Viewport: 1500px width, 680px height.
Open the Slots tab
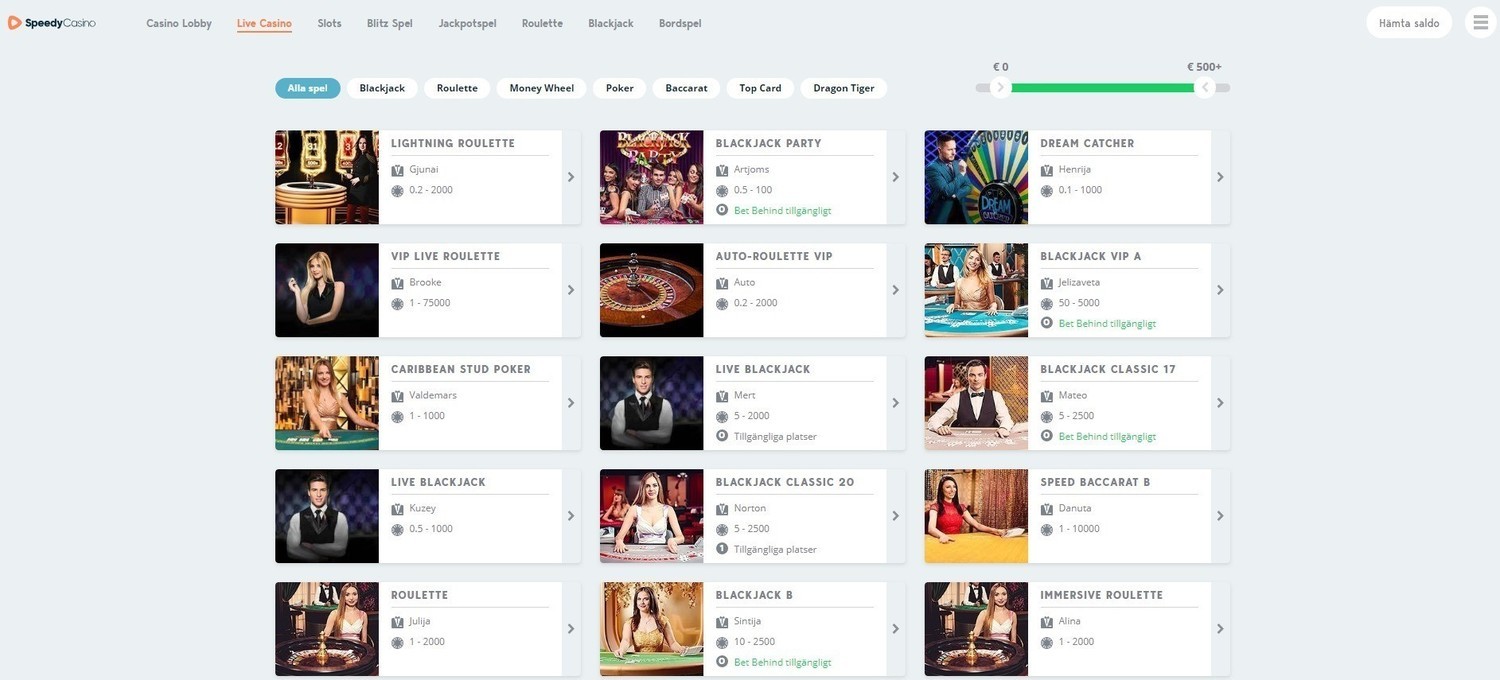[x=329, y=23]
